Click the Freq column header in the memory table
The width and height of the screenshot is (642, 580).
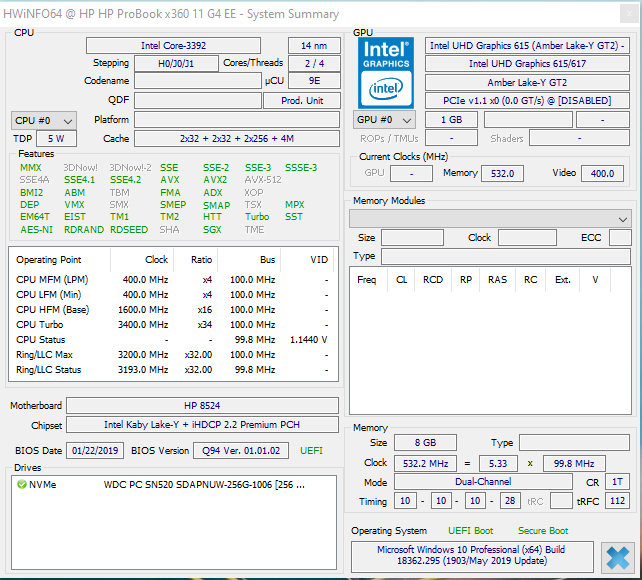point(366,280)
